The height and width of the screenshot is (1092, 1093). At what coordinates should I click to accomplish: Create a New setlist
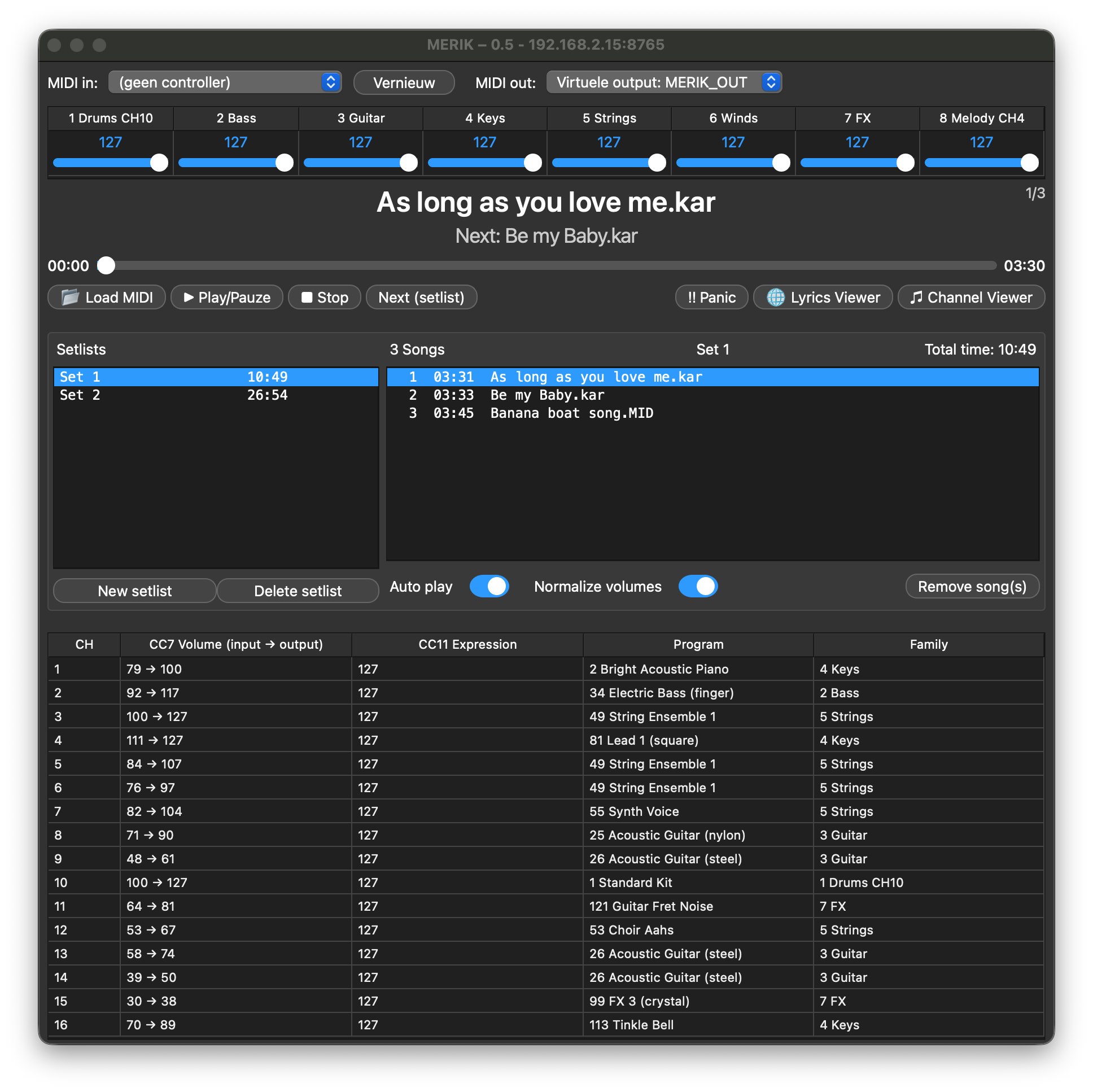pos(134,591)
